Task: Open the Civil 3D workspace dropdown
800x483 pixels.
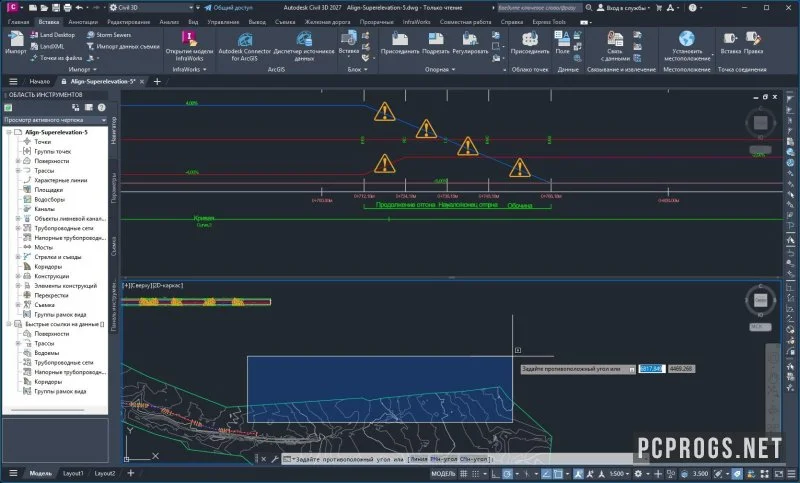Action: pyautogui.click(x=152, y=8)
